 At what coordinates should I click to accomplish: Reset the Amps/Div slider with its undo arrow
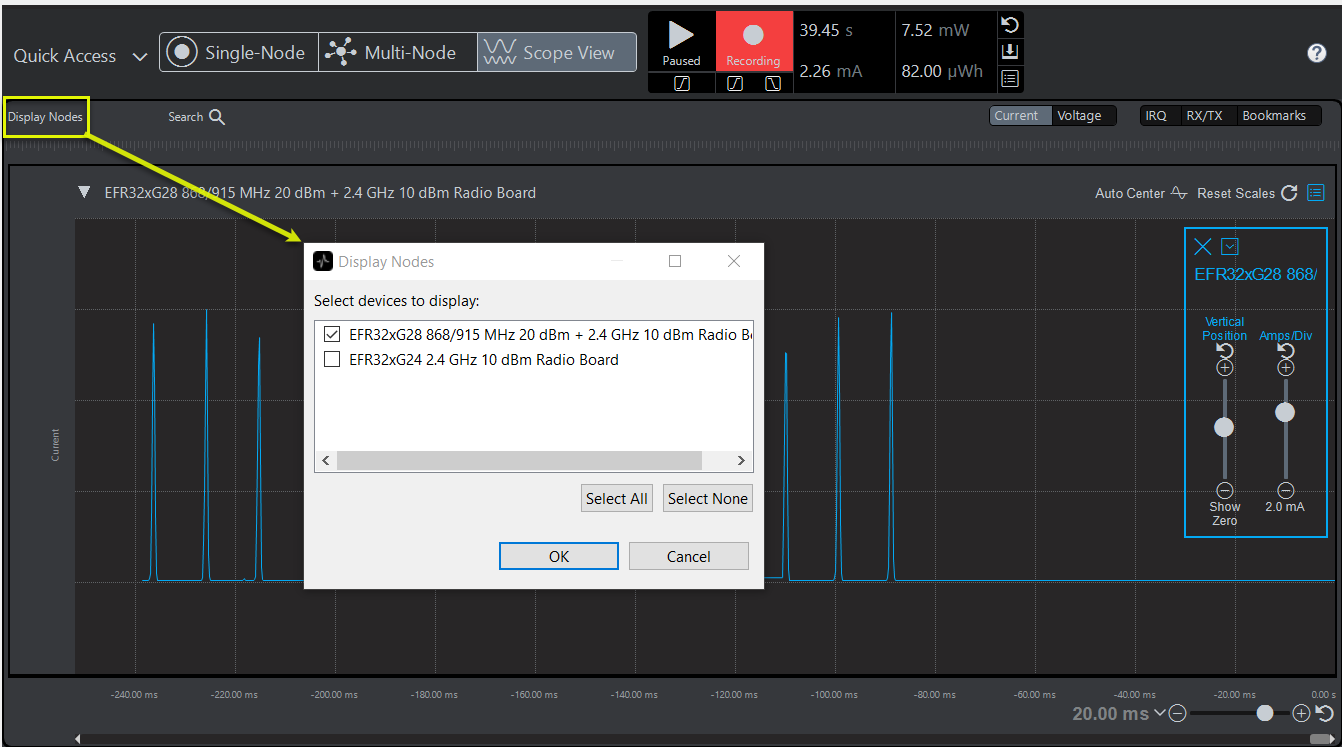point(1286,351)
